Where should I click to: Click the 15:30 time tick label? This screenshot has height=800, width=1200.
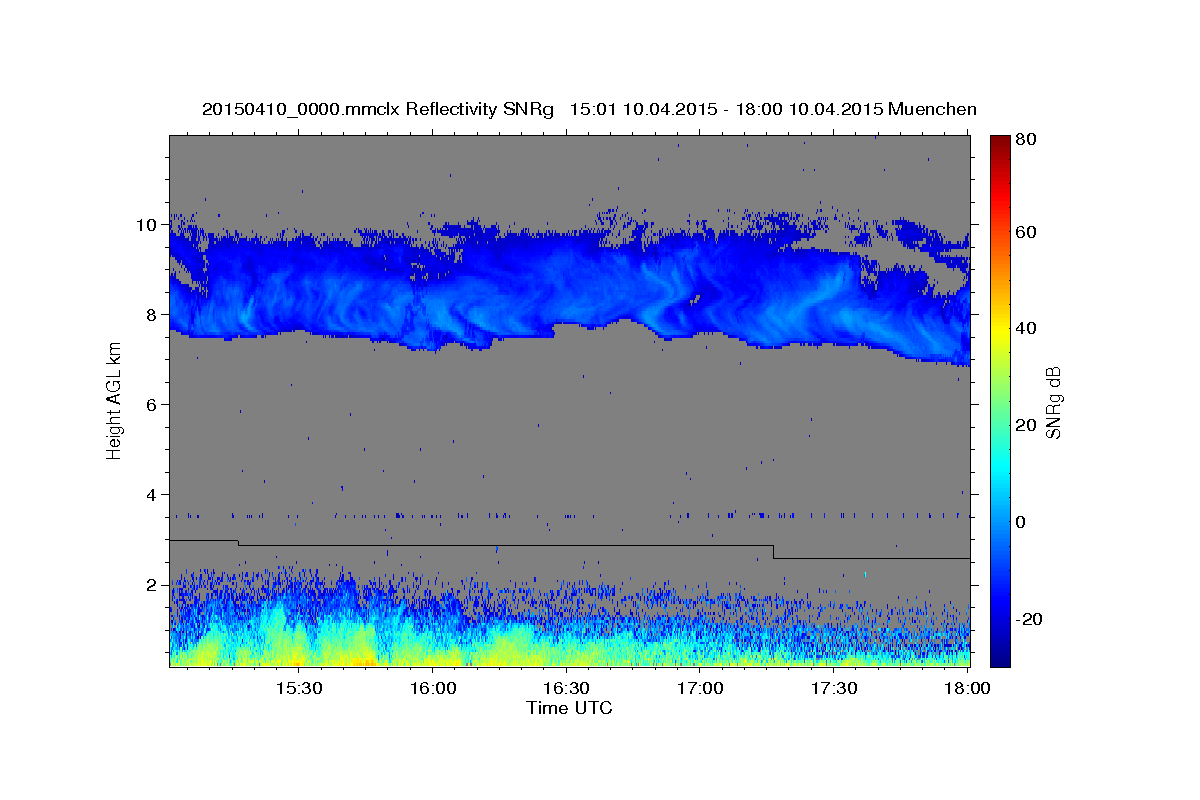298,689
